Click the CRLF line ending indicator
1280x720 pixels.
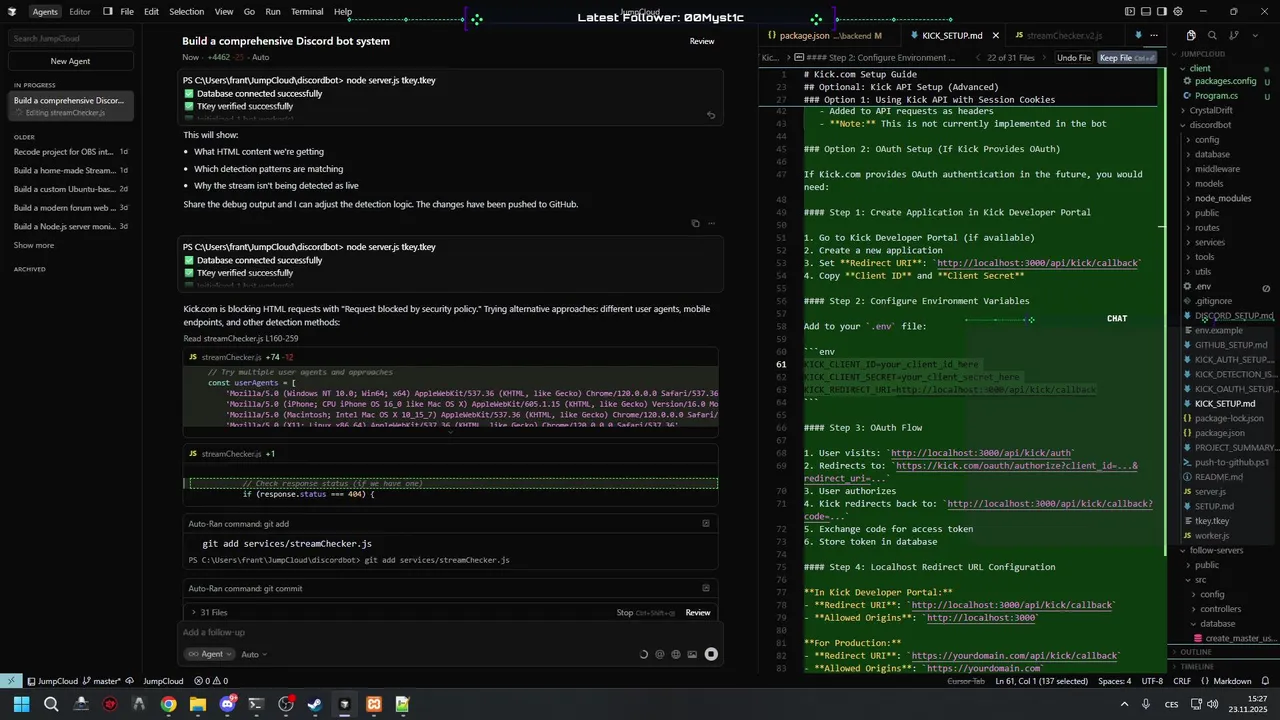[x=1182, y=681]
